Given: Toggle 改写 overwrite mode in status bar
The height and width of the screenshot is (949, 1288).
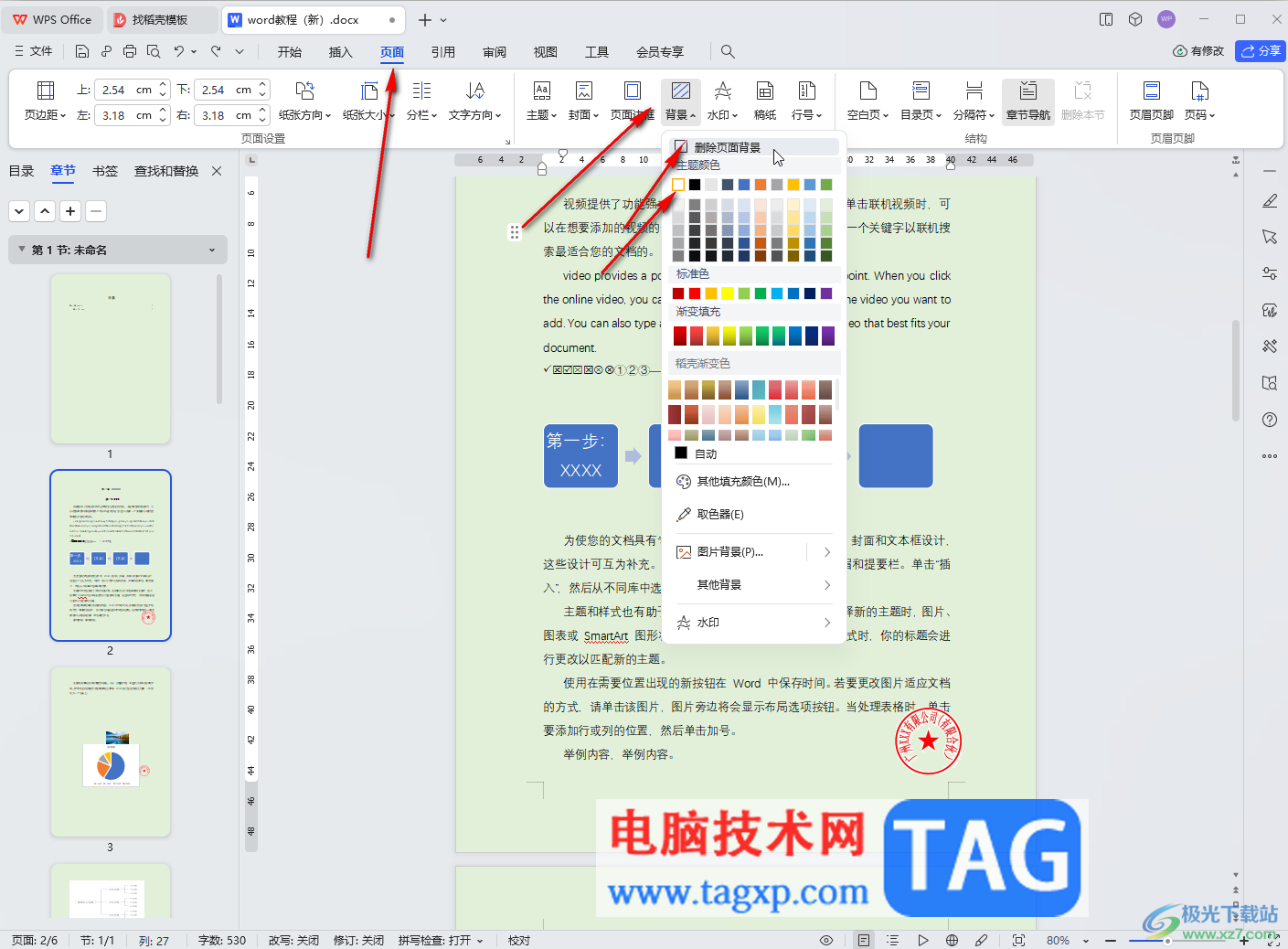Looking at the screenshot, I should pyautogui.click(x=294, y=940).
